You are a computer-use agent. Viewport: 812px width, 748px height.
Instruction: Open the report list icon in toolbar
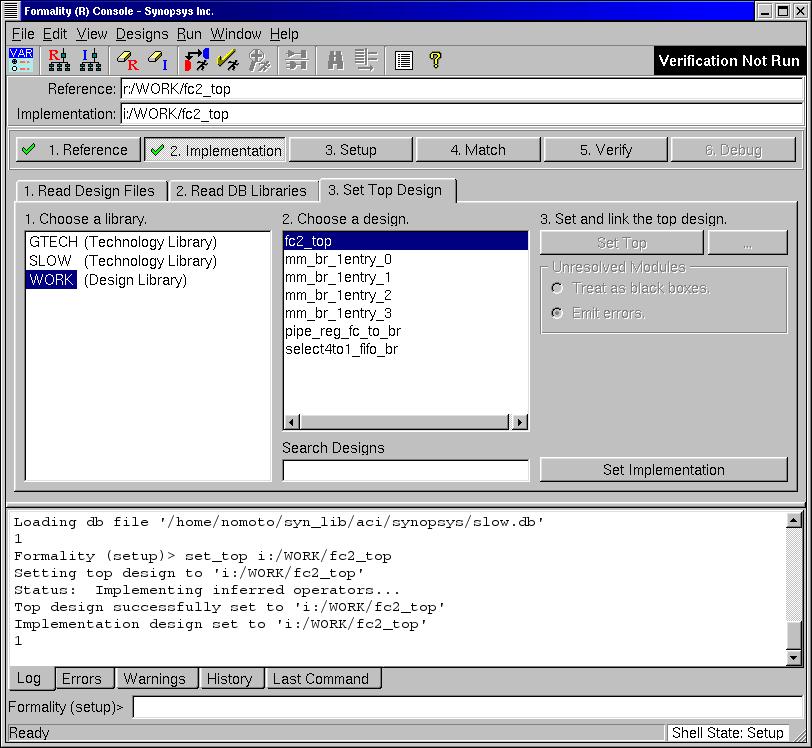click(x=403, y=61)
